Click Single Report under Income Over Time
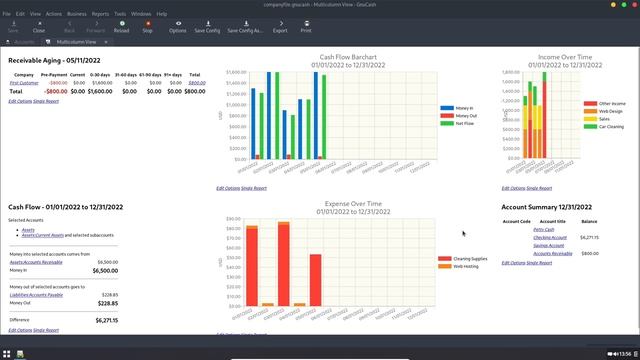 pos(539,188)
